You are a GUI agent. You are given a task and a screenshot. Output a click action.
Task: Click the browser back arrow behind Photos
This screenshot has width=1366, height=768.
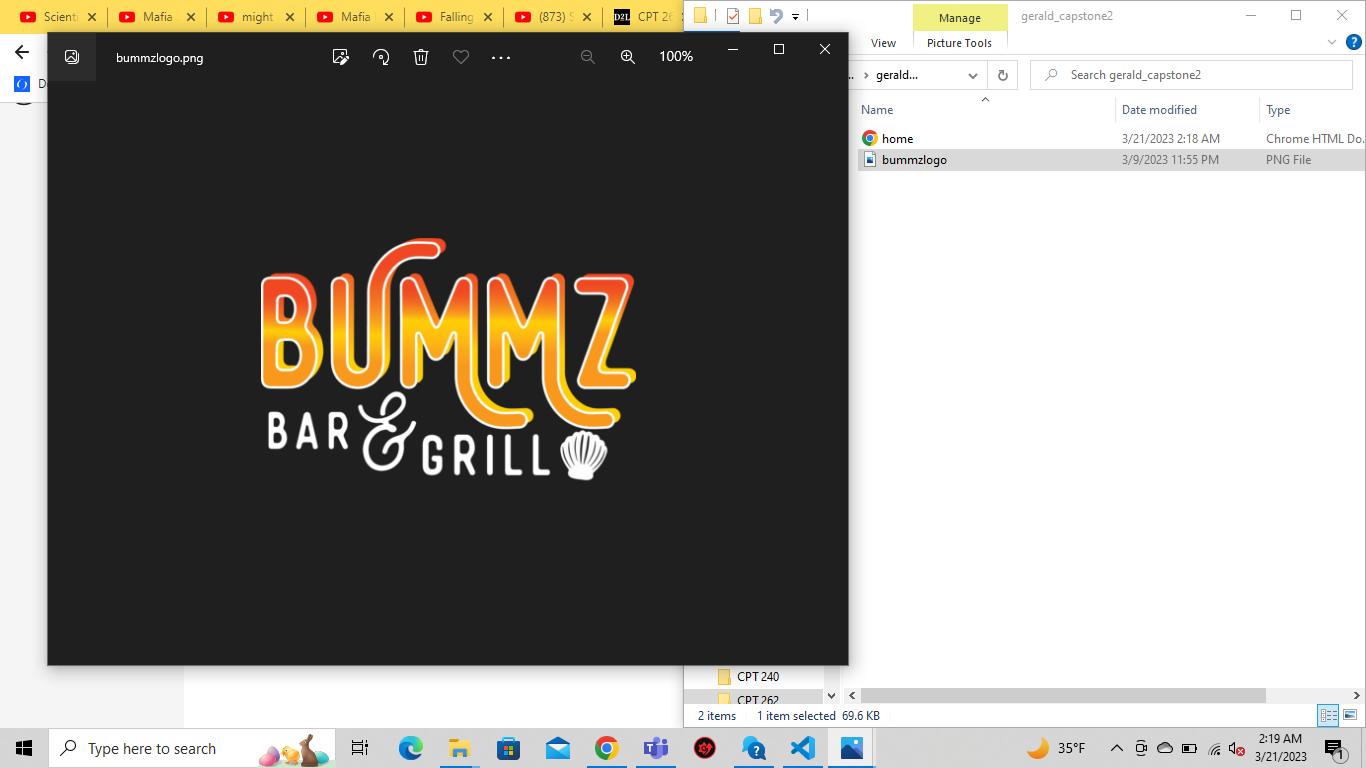22,52
